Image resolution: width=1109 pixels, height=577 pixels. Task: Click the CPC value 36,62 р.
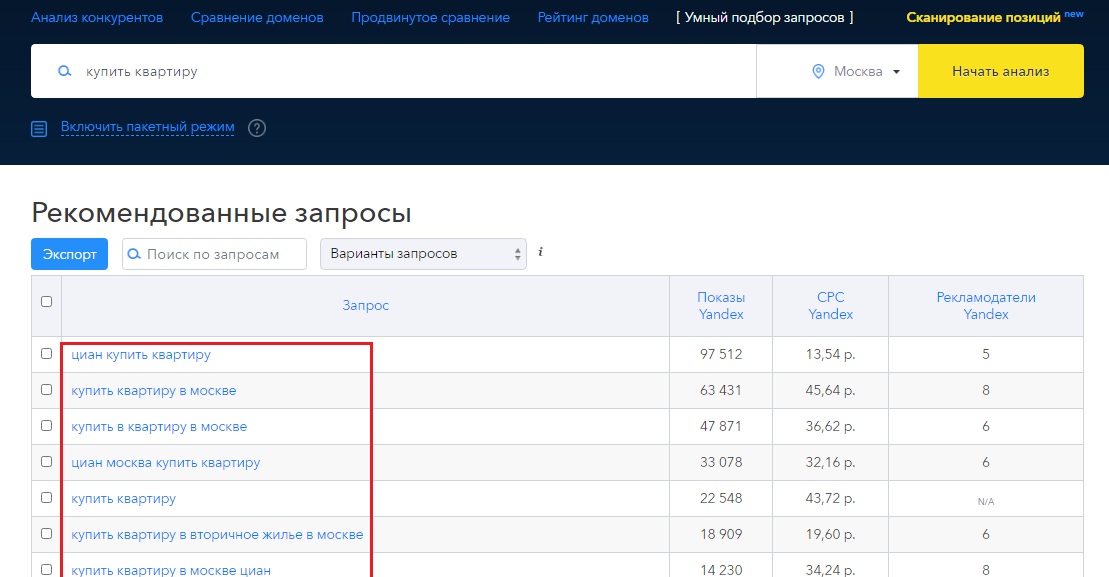pyautogui.click(x=830, y=426)
